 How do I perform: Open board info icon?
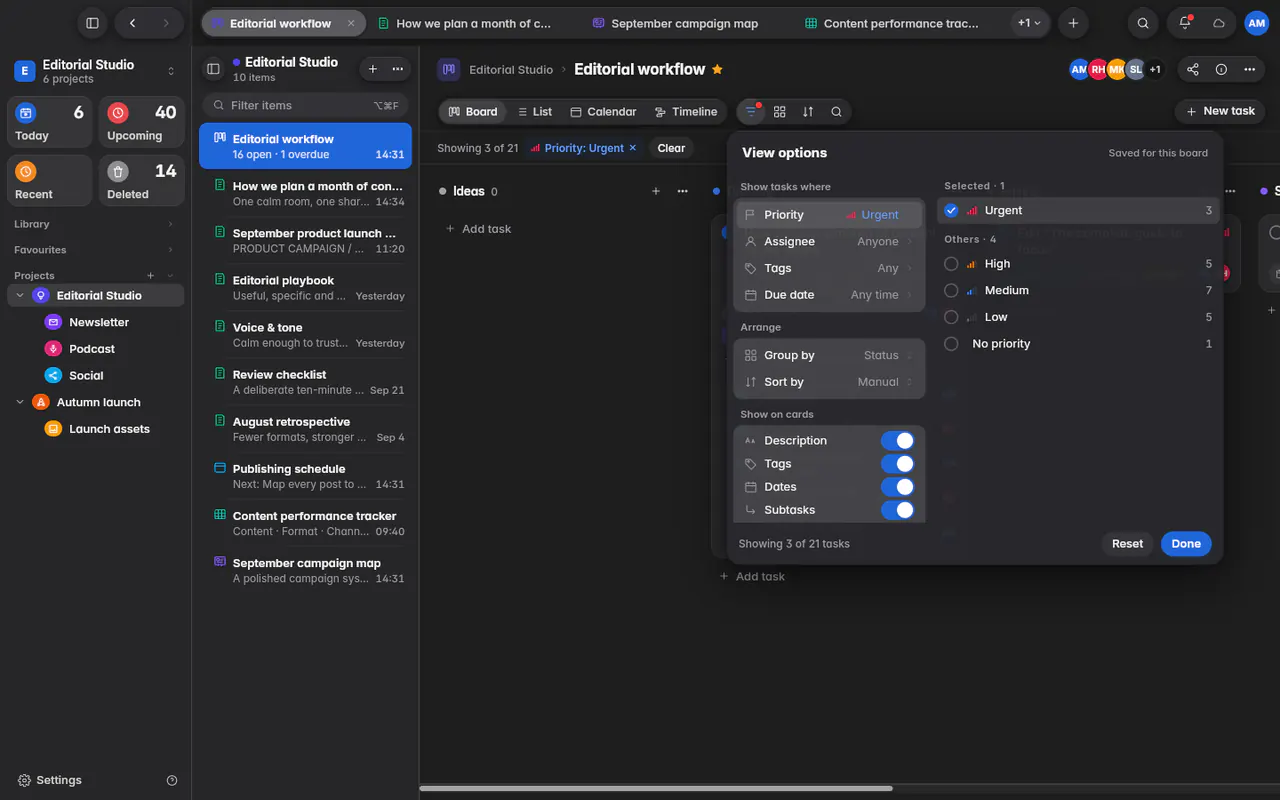[1221, 69]
